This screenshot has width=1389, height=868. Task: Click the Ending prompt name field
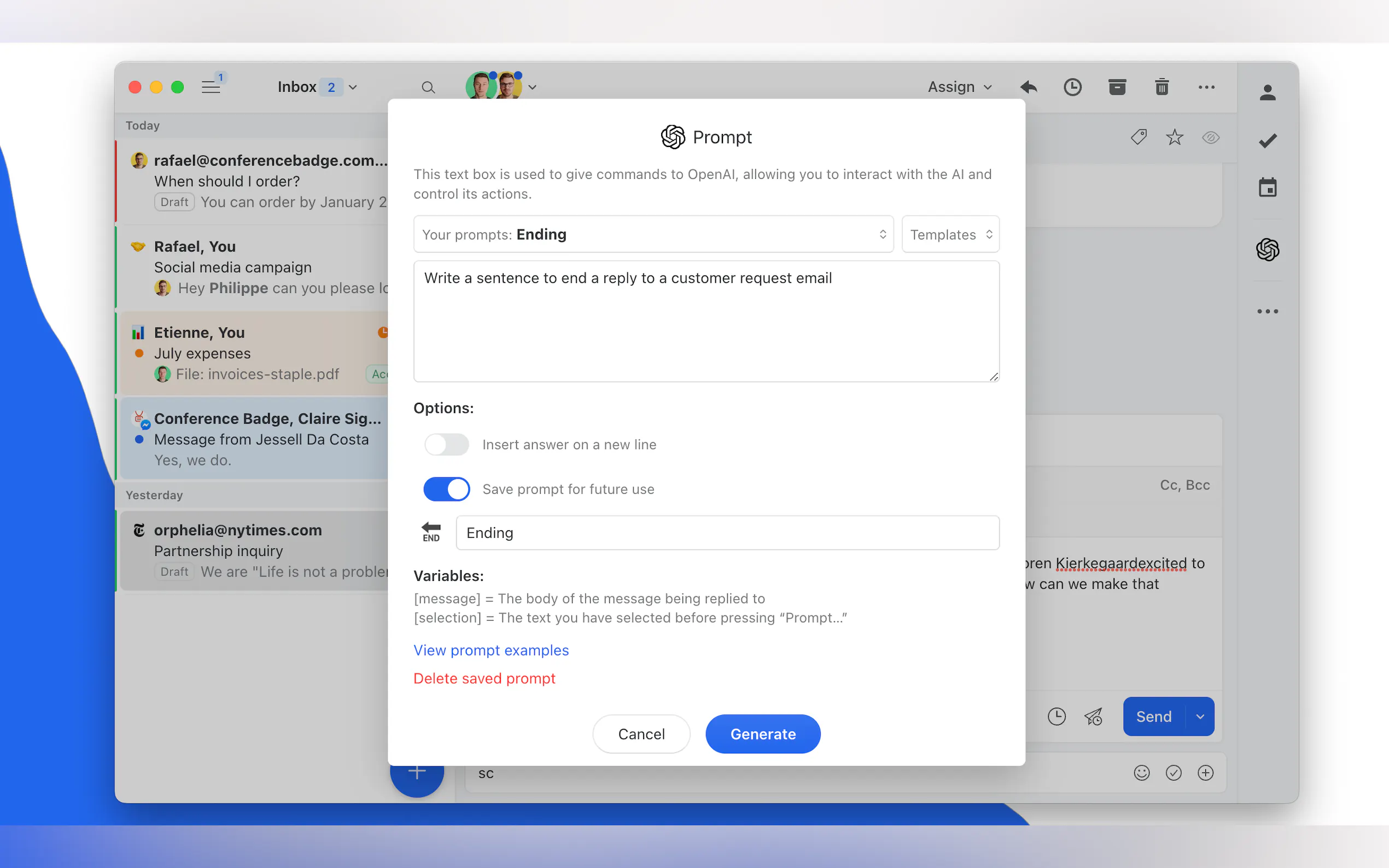727,533
